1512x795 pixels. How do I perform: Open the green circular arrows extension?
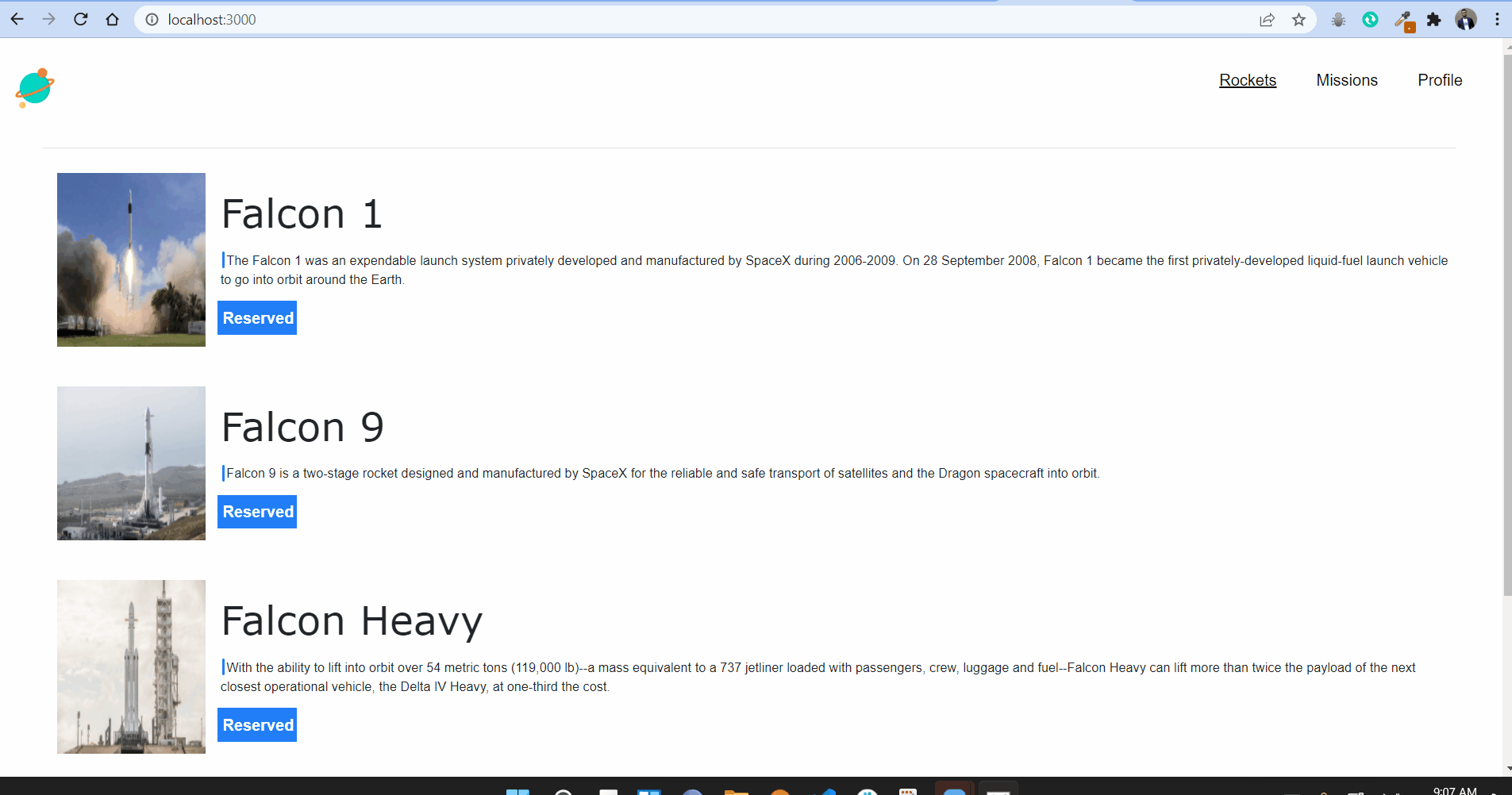tap(1370, 20)
